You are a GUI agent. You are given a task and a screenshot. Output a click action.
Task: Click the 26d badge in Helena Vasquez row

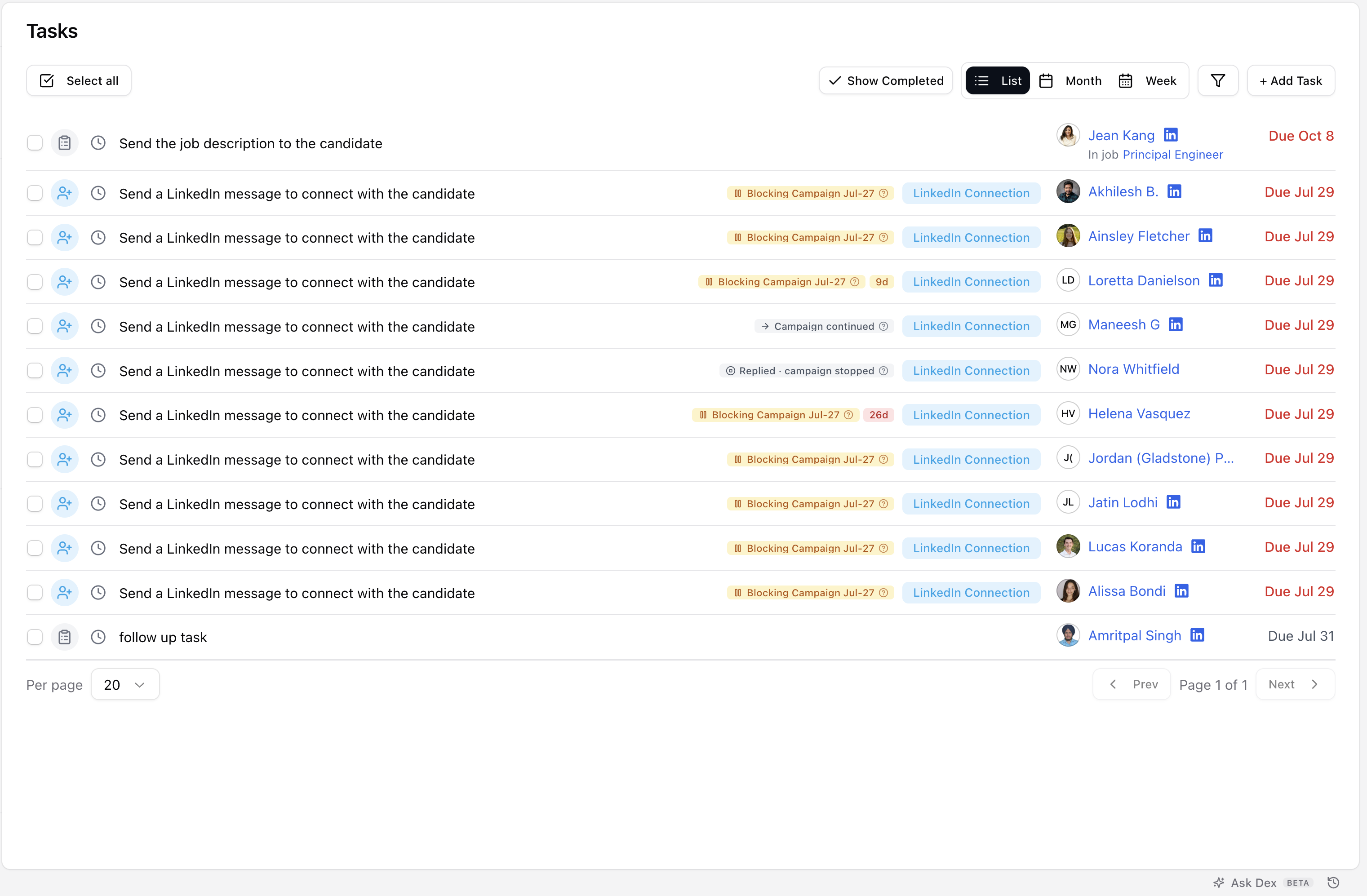878,415
